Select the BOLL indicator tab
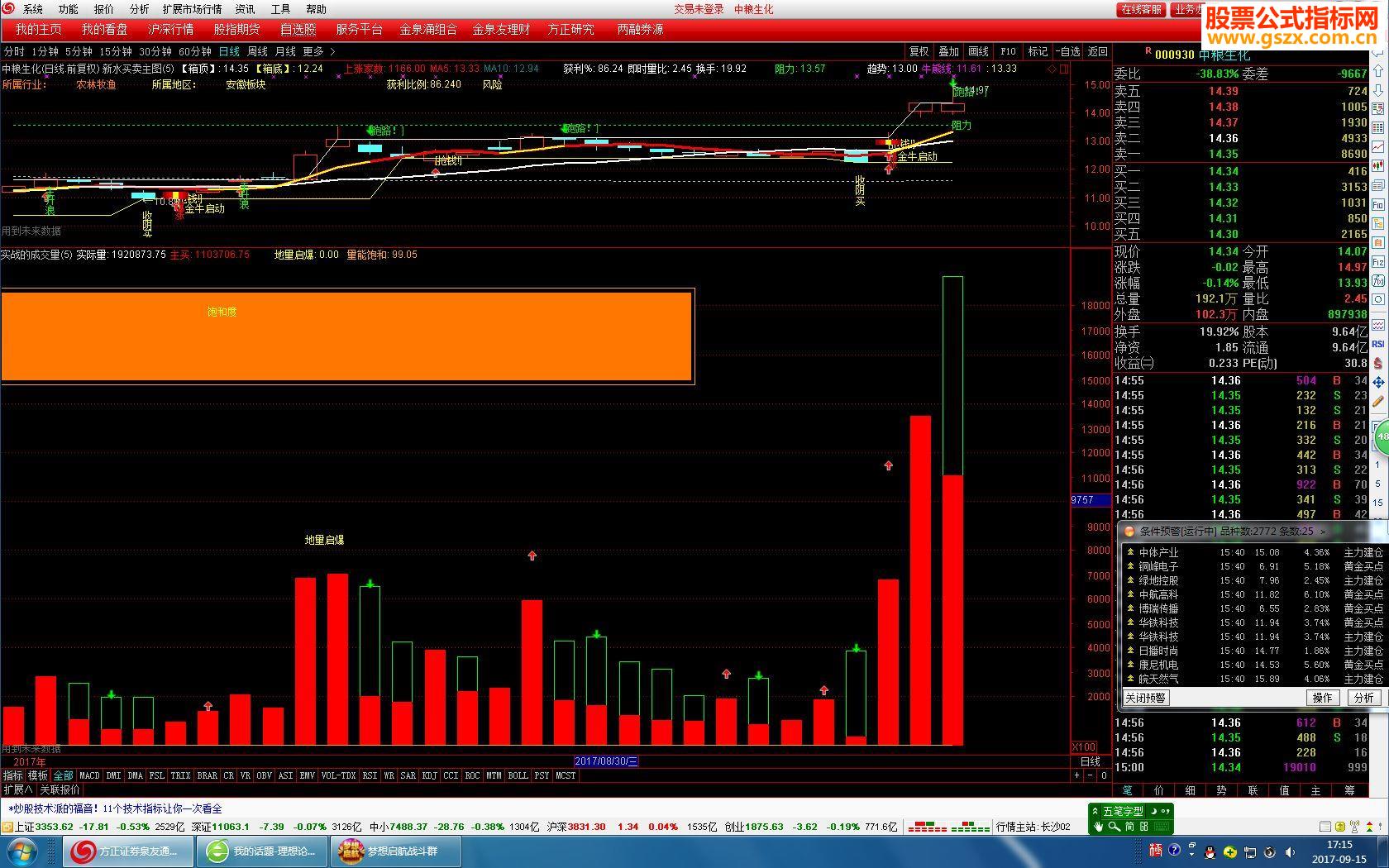Screen dimensions: 1389x868 point(518,775)
